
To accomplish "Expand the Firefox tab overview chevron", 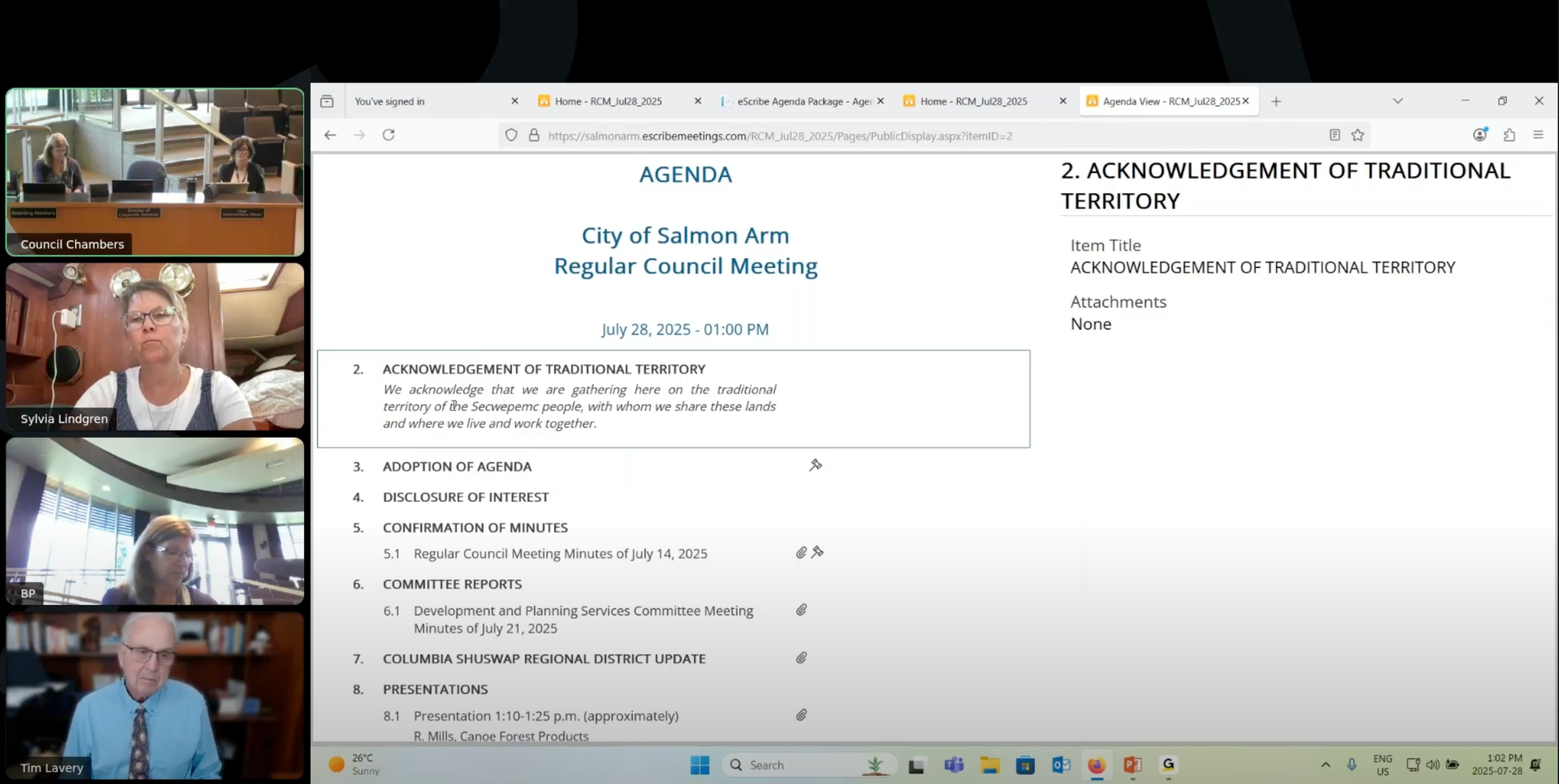I will point(1398,101).
